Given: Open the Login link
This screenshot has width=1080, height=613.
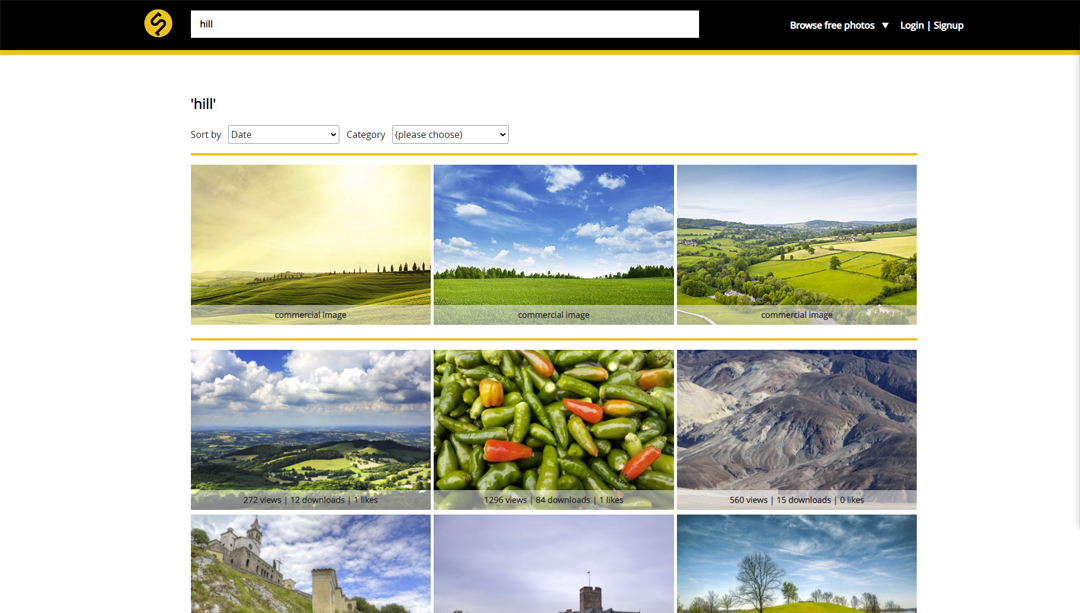Looking at the screenshot, I should pos(911,25).
